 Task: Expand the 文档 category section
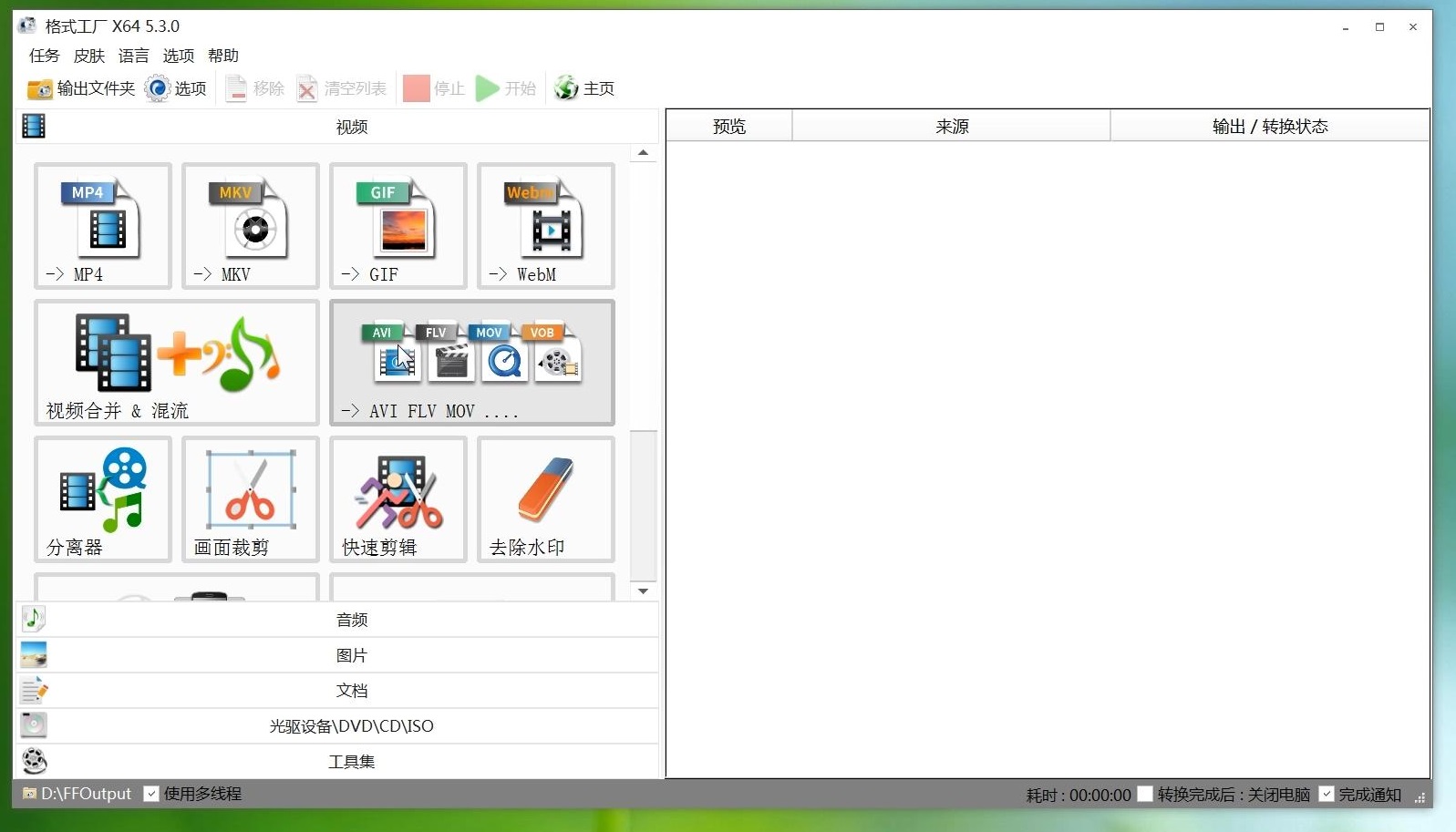[337, 691]
